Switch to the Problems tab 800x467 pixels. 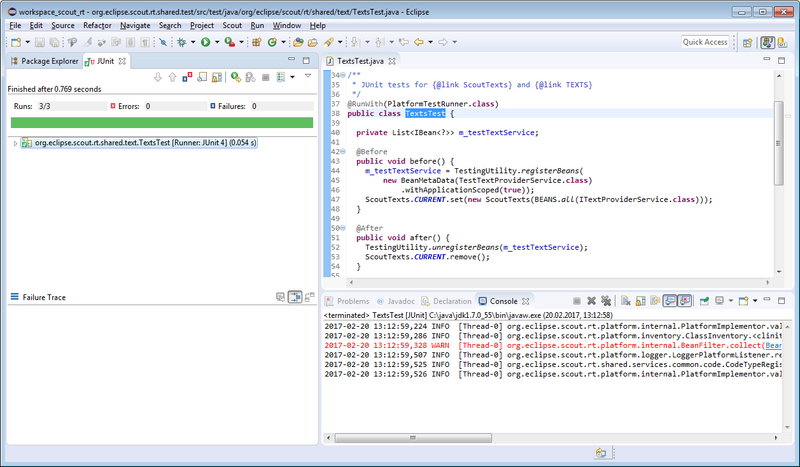[347, 301]
